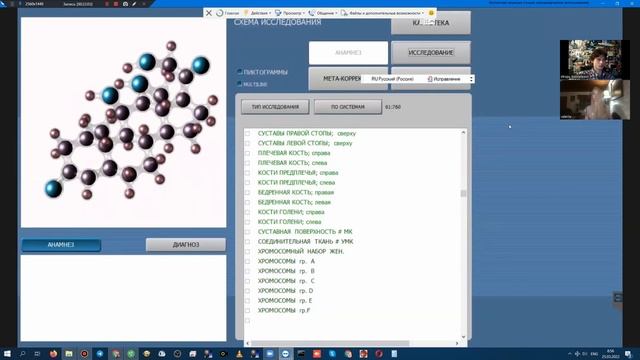
Task: Switch to the ДИАГНОЗ tab
Action: pyautogui.click(x=186, y=245)
